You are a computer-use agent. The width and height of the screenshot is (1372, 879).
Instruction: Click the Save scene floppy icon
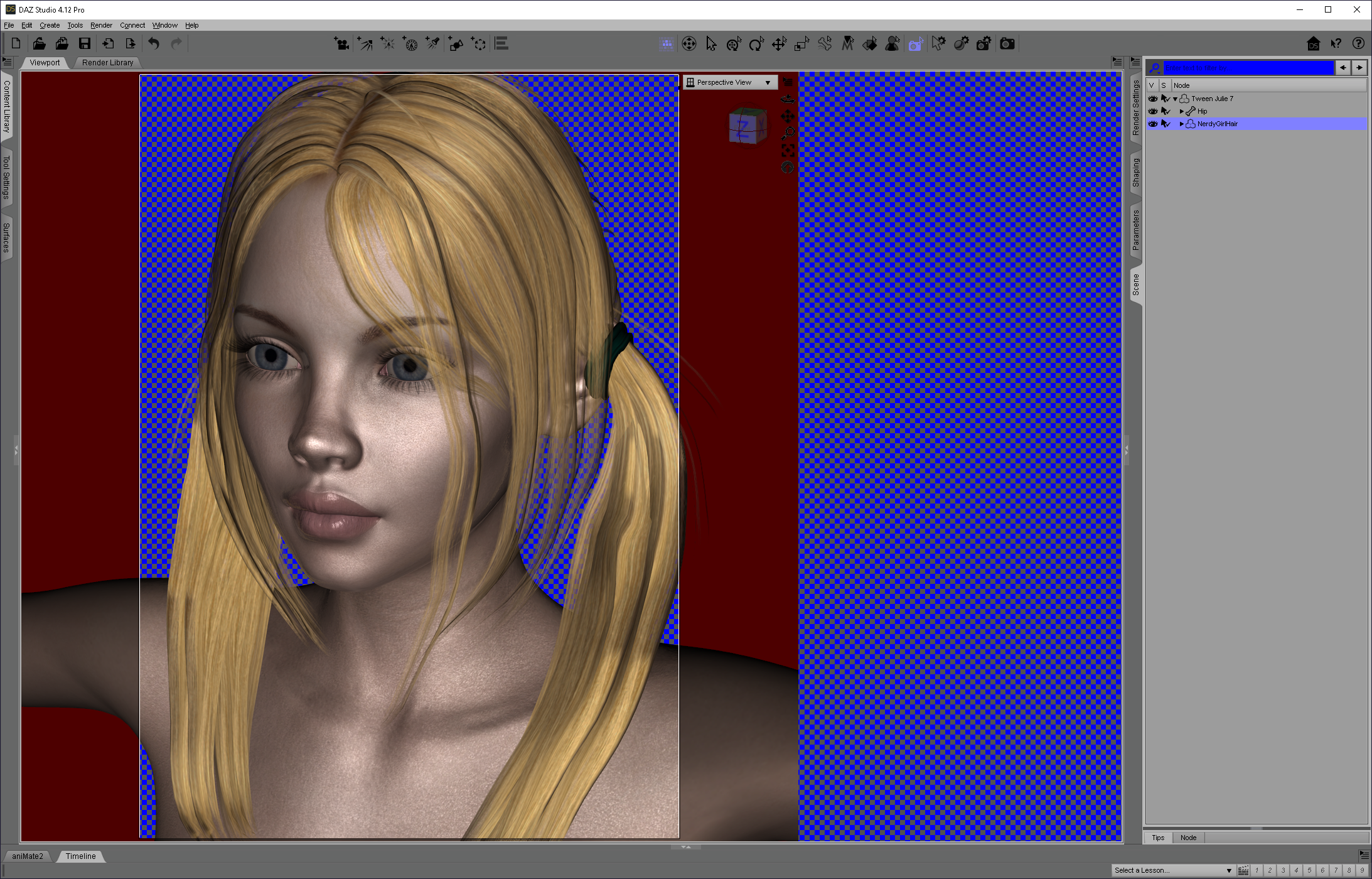85,43
